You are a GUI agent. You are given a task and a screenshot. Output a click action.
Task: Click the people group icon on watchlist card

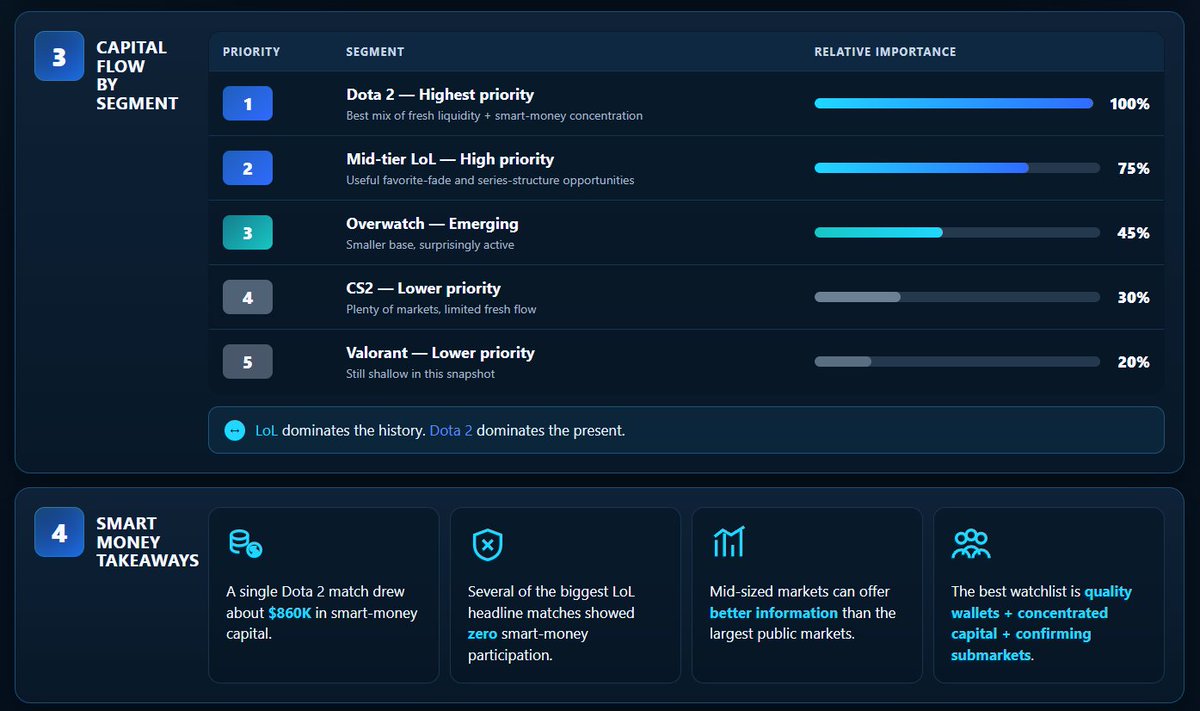(970, 543)
